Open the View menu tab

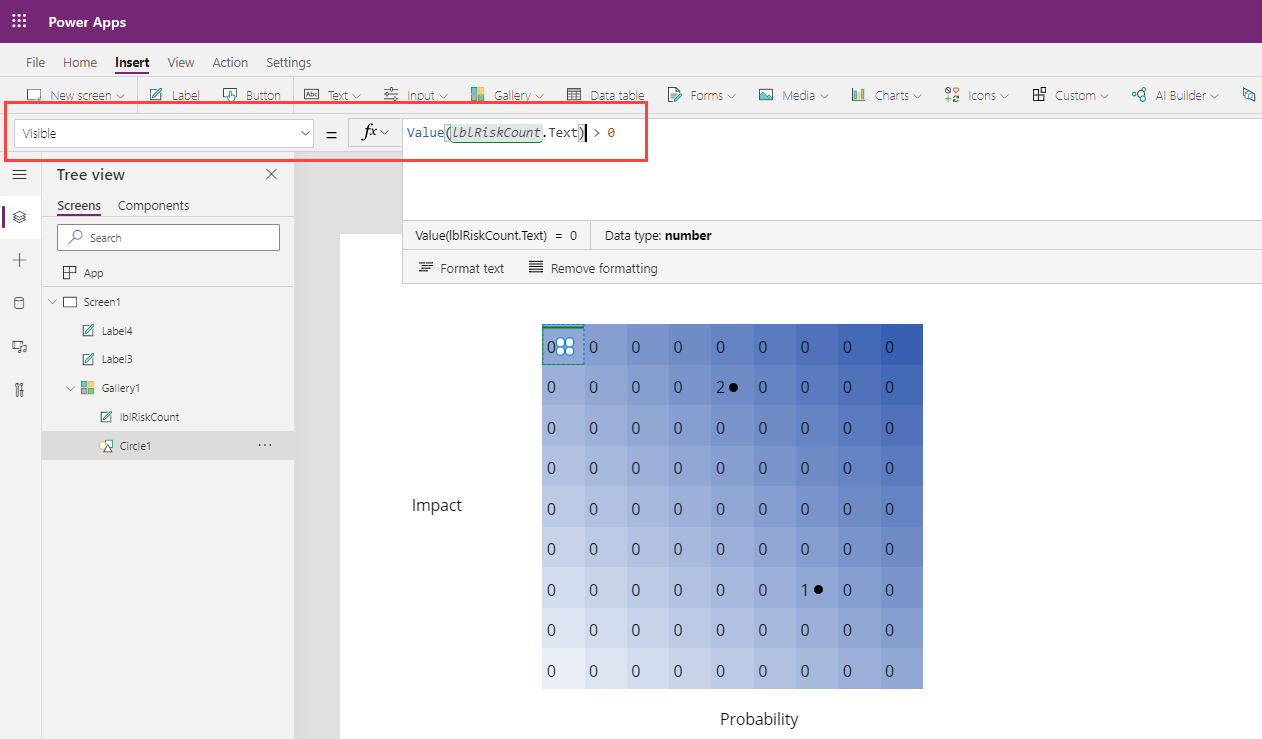click(181, 62)
